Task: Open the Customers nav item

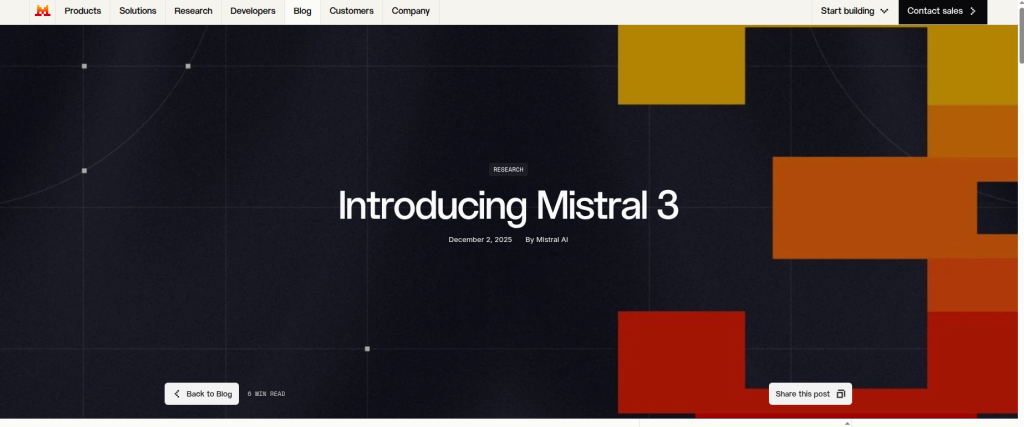Action: pos(351,11)
